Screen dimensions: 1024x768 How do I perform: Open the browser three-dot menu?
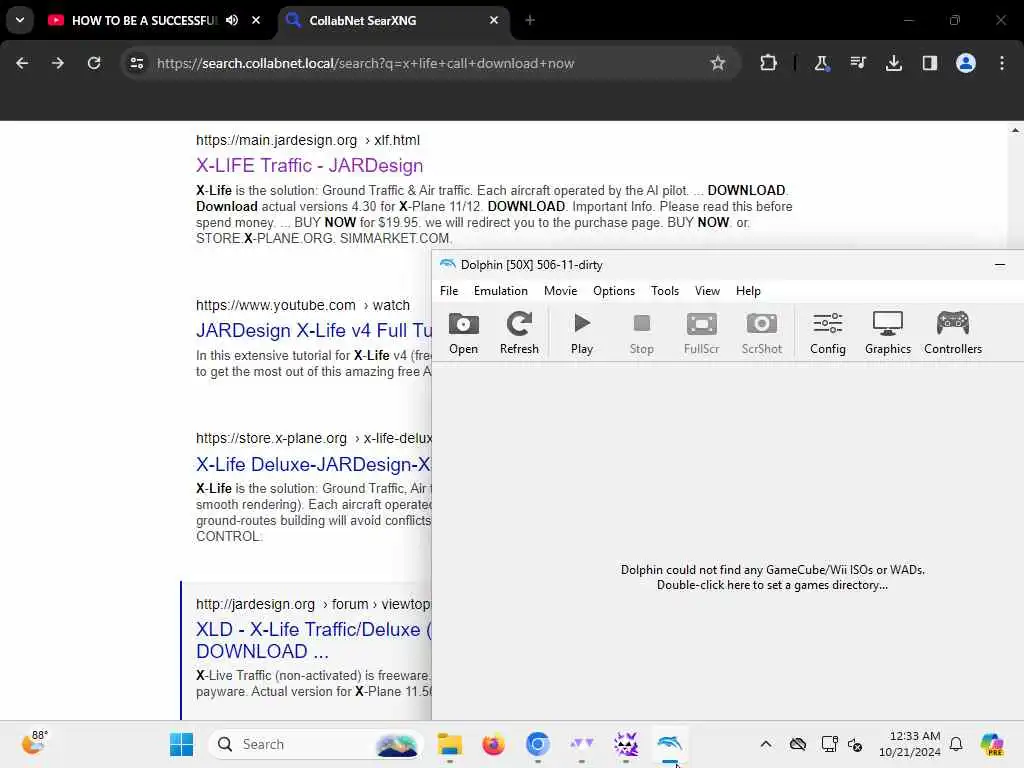pos(1002,63)
